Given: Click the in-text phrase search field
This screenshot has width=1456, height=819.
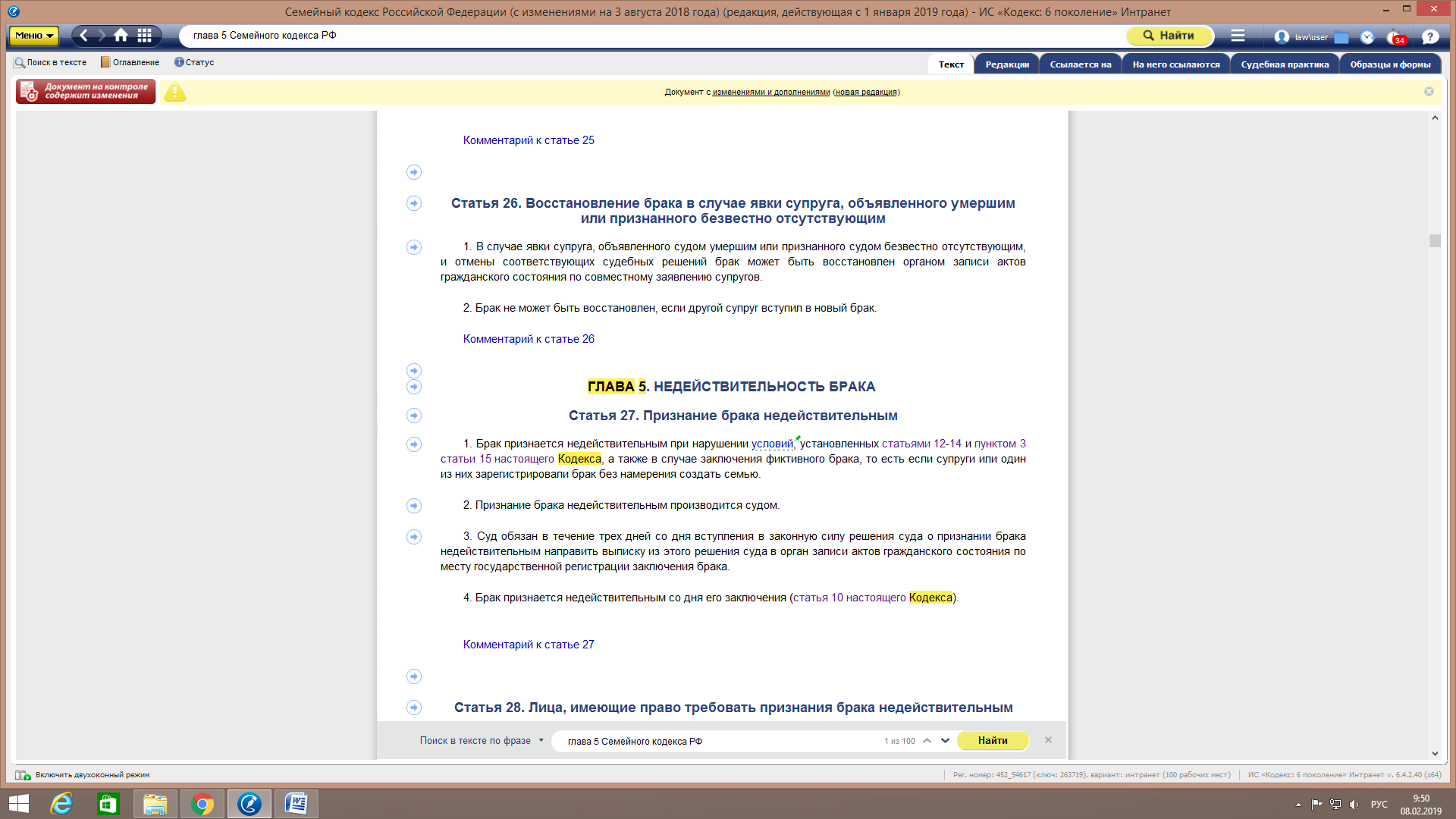Looking at the screenshot, I should (x=717, y=742).
